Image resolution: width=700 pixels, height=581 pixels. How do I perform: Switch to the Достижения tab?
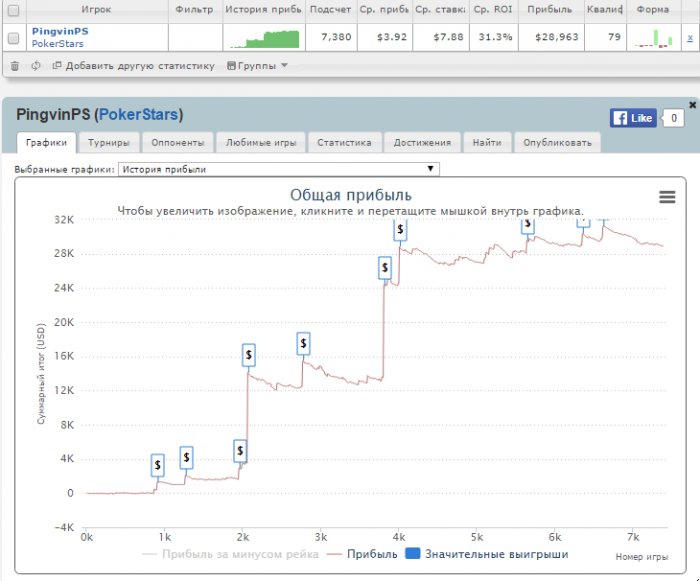(422, 143)
